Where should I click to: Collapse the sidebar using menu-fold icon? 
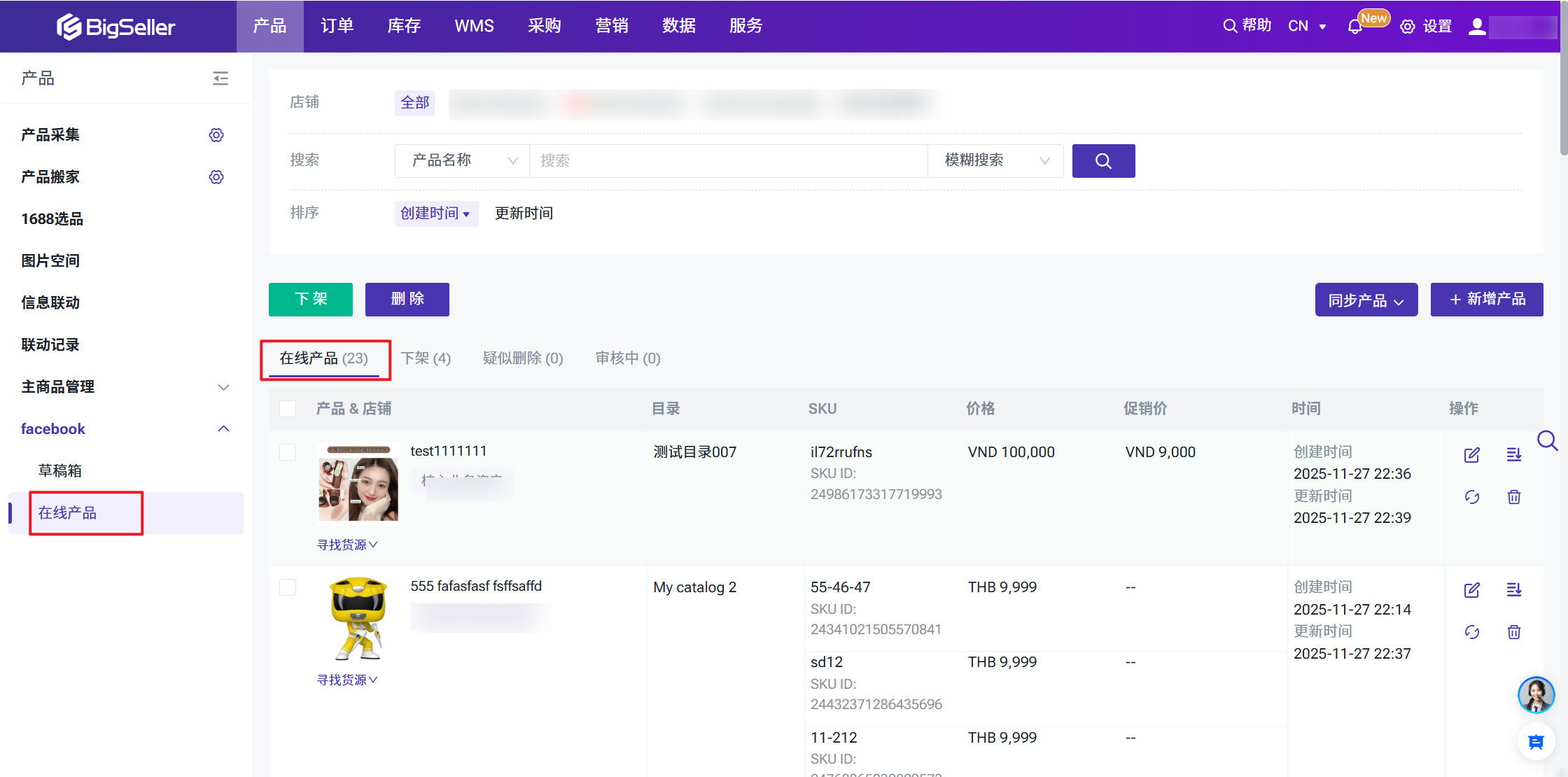(220, 78)
